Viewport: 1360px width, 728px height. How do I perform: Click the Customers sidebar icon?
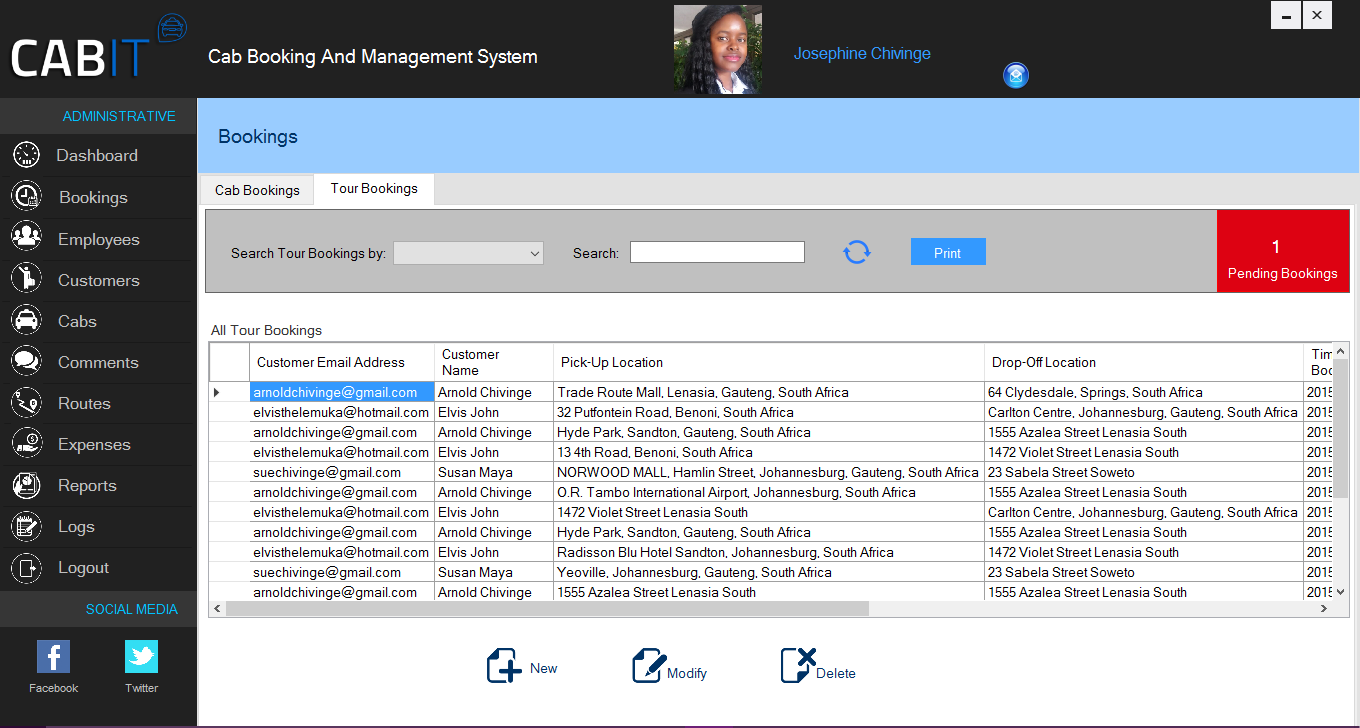pyautogui.click(x=26, y=279)
